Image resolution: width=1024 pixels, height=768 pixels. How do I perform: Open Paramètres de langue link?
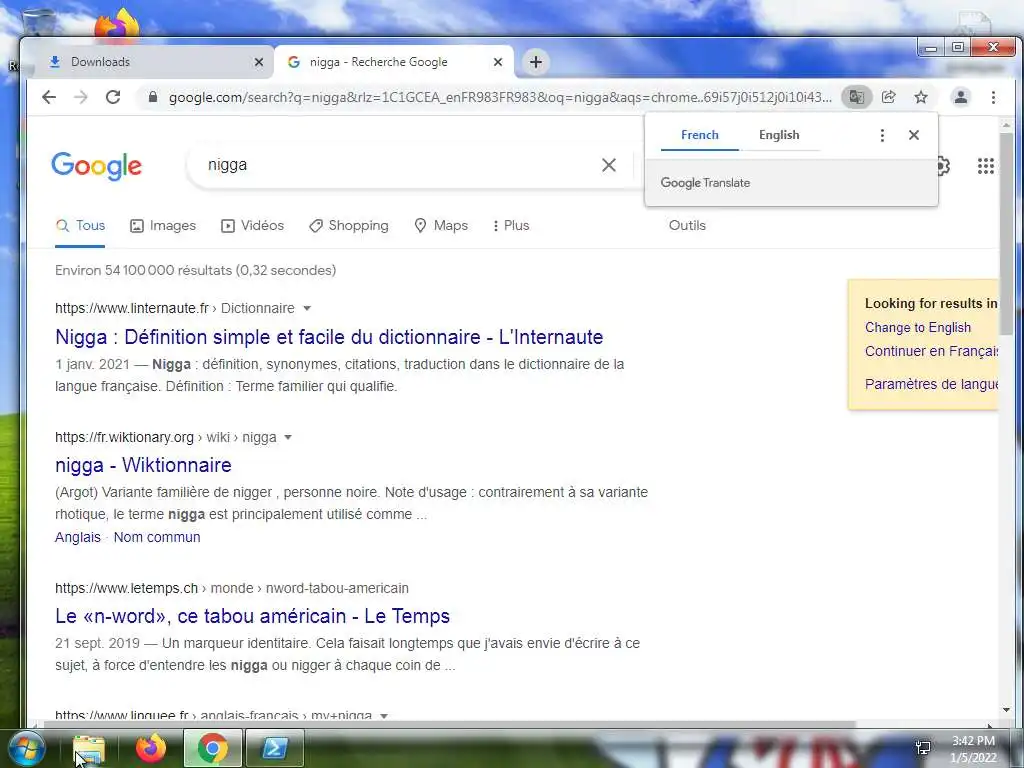click(x=931, y=384)
